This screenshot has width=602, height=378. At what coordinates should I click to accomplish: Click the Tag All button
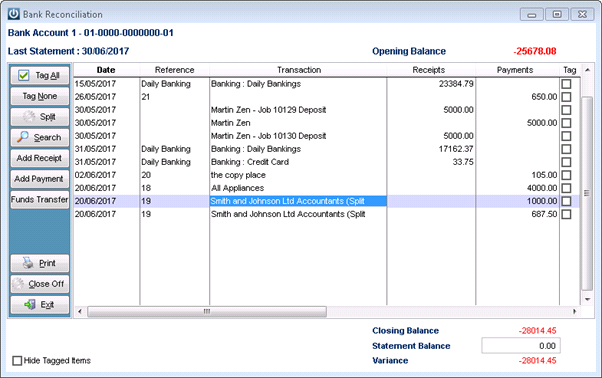[x=40, y=75]
